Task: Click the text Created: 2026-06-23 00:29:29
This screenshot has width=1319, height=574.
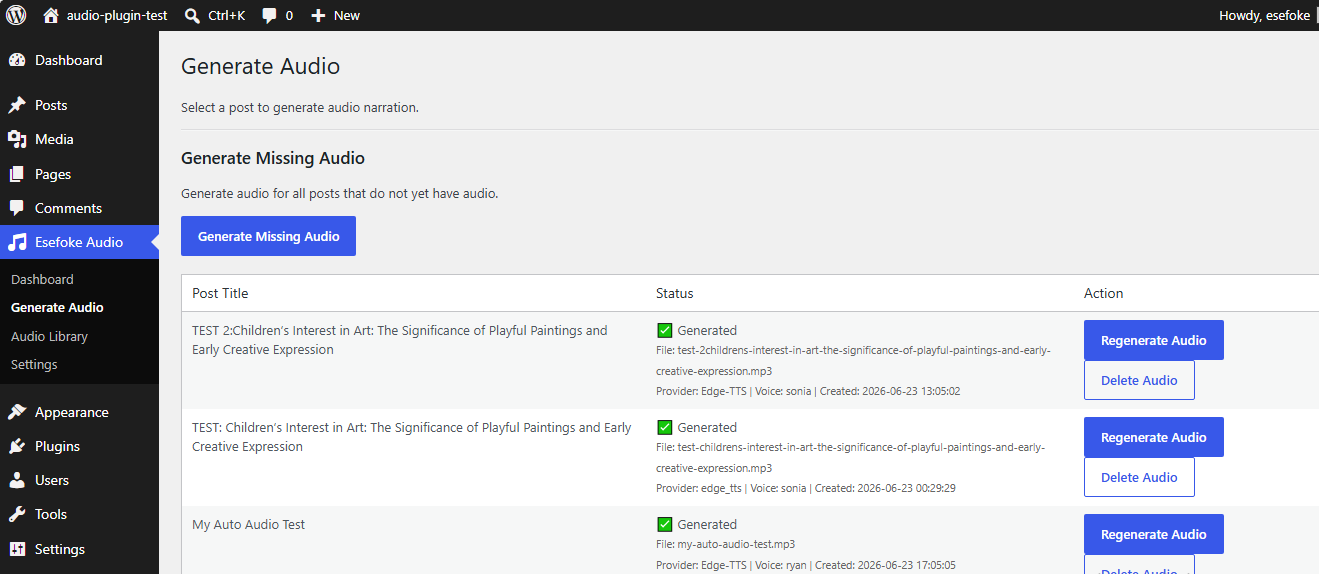Action: pos(885,488)
